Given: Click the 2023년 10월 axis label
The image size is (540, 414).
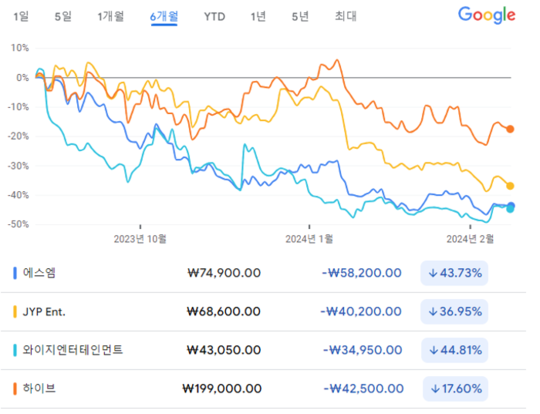Looking at the screenshot, I should (140, 239).
